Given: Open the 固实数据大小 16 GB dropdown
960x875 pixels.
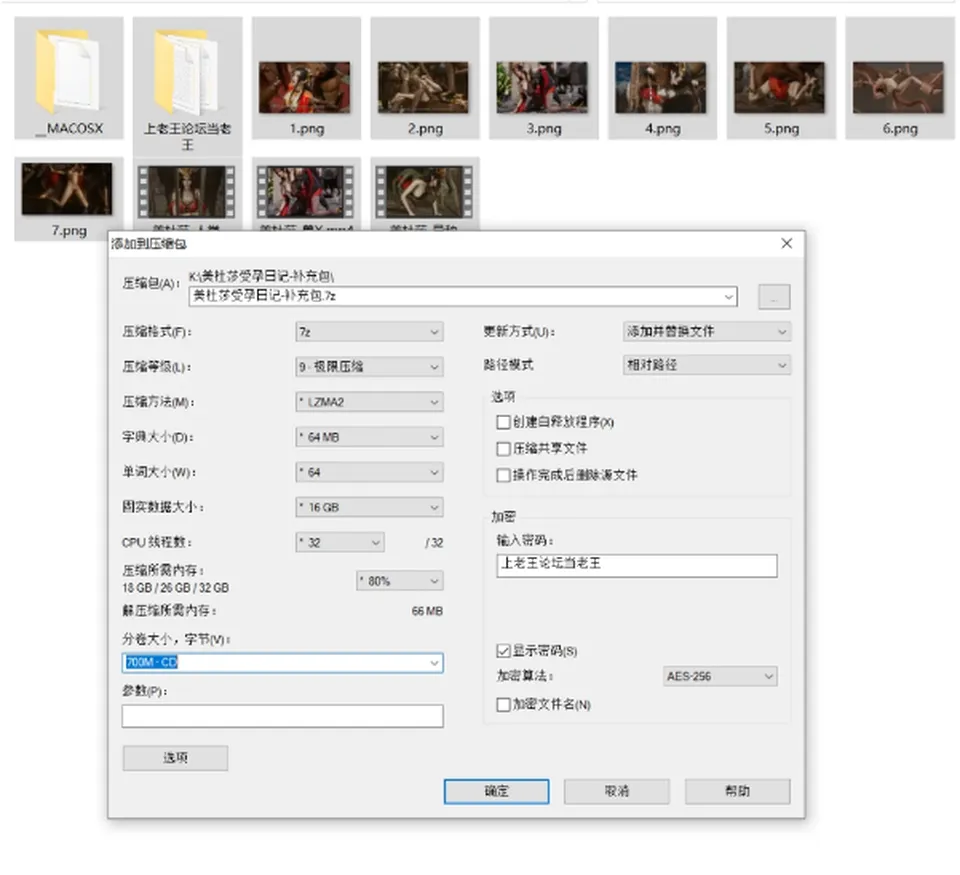Looking at the screenshot, I should point(369,507).
